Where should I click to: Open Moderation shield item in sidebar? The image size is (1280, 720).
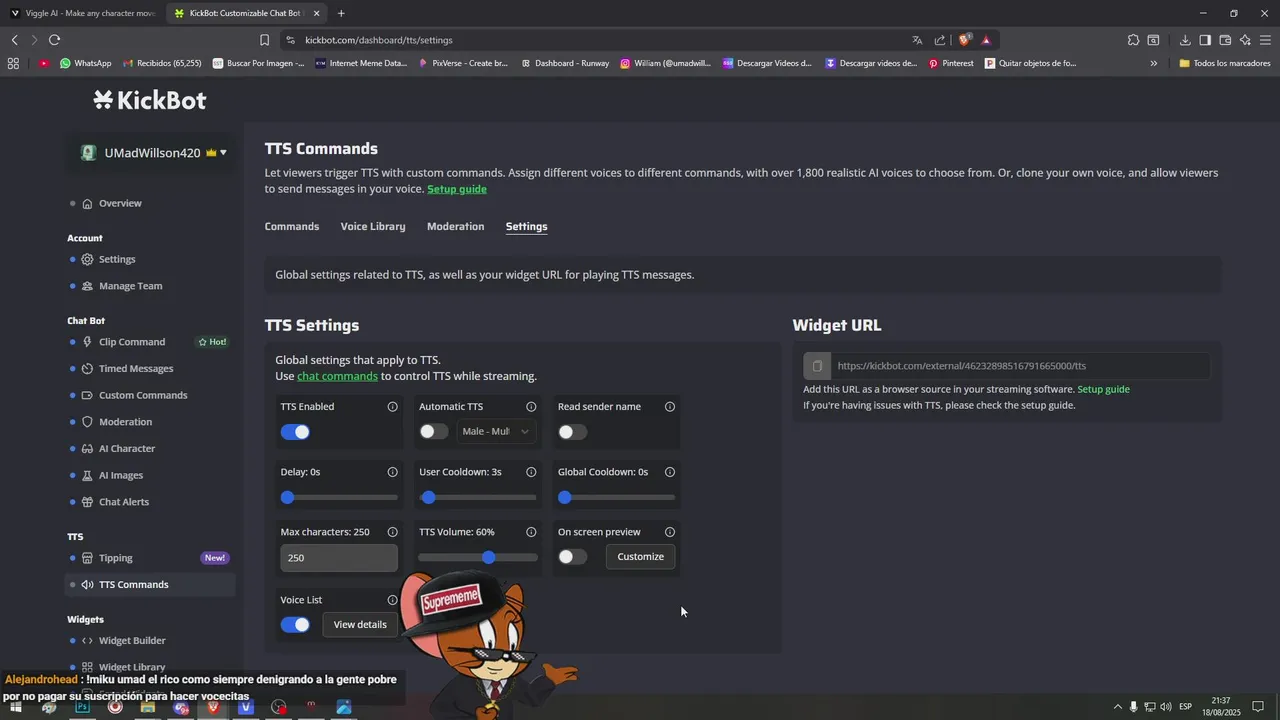125,422
